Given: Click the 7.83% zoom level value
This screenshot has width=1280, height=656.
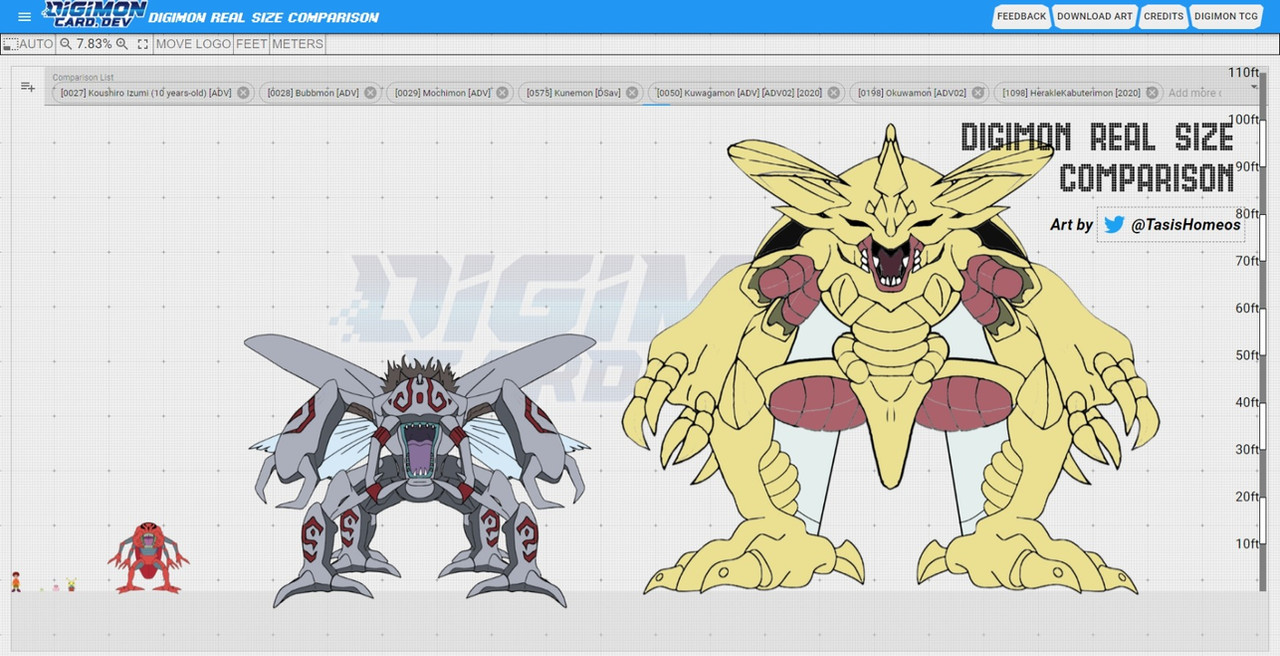Looking at the screenshot, I should [94, 44].
